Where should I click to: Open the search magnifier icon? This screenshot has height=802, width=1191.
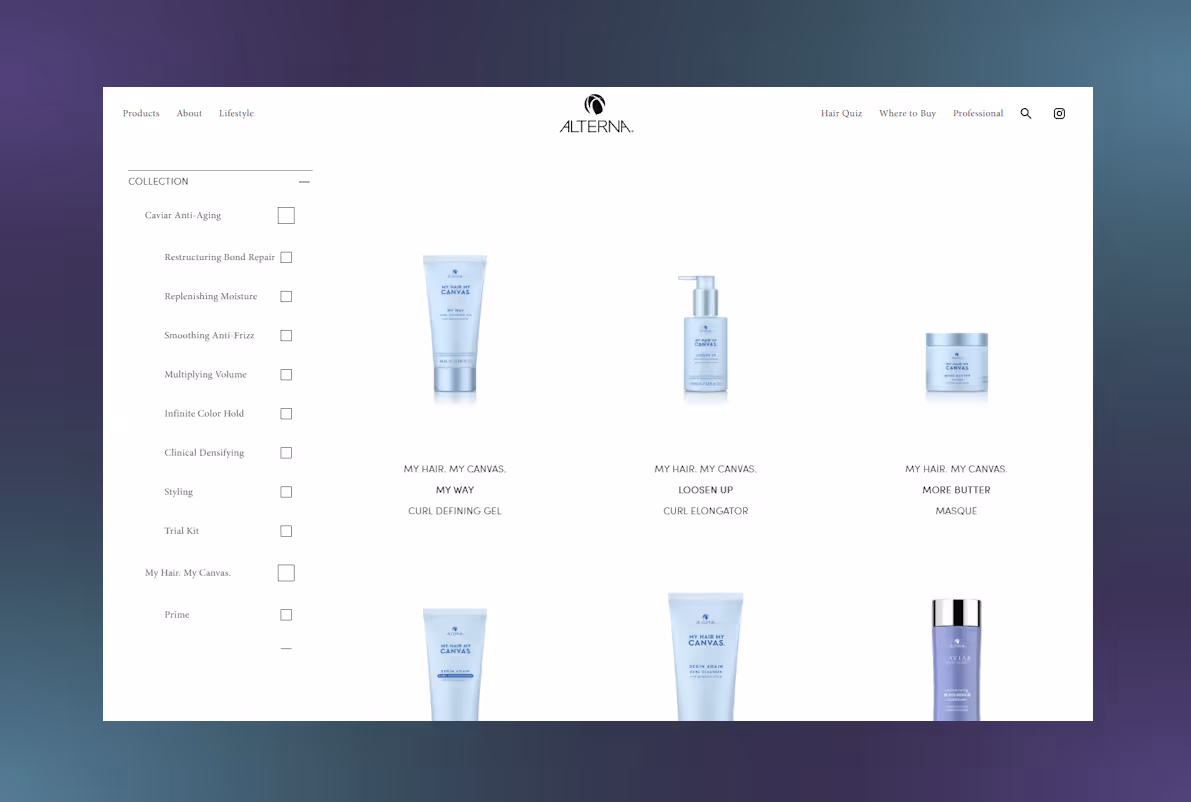point(1025,113)
